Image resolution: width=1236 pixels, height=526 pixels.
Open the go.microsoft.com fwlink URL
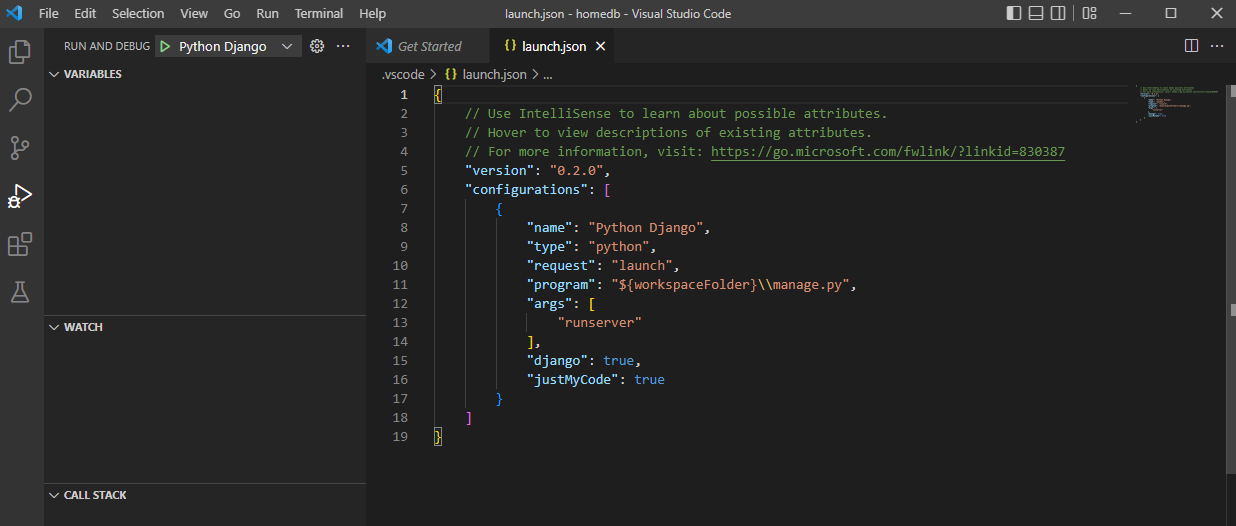[888, 152]
